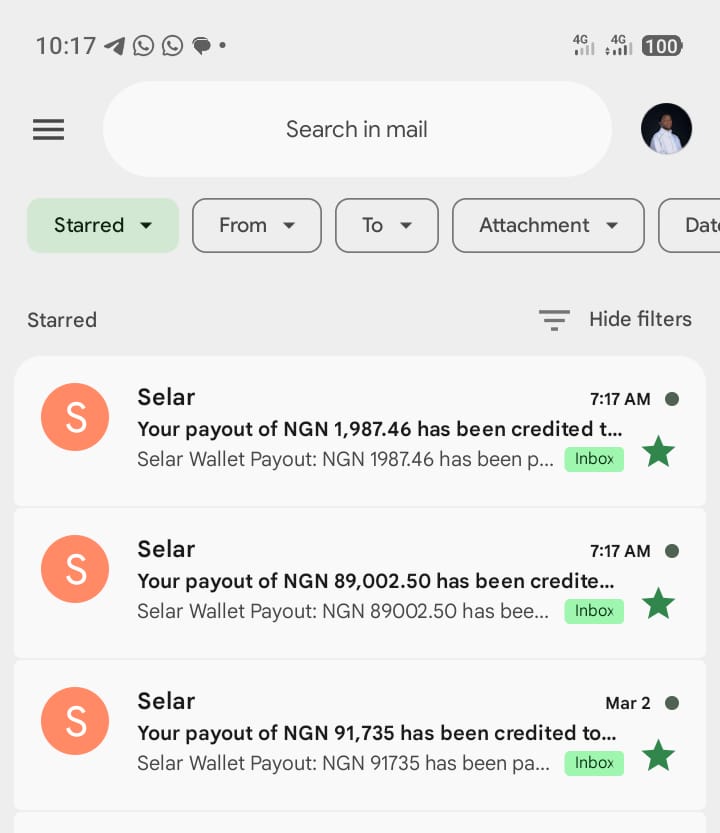This screenshot has height=833, width=720.
Task: Focus the Search in mail field
Action: [357, 129]
